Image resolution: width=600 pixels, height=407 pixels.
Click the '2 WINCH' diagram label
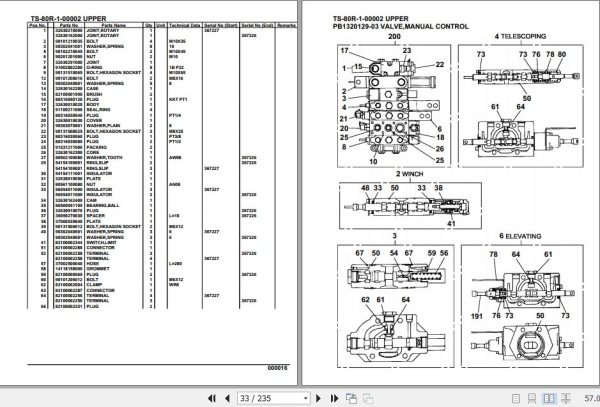pos(409,174)
